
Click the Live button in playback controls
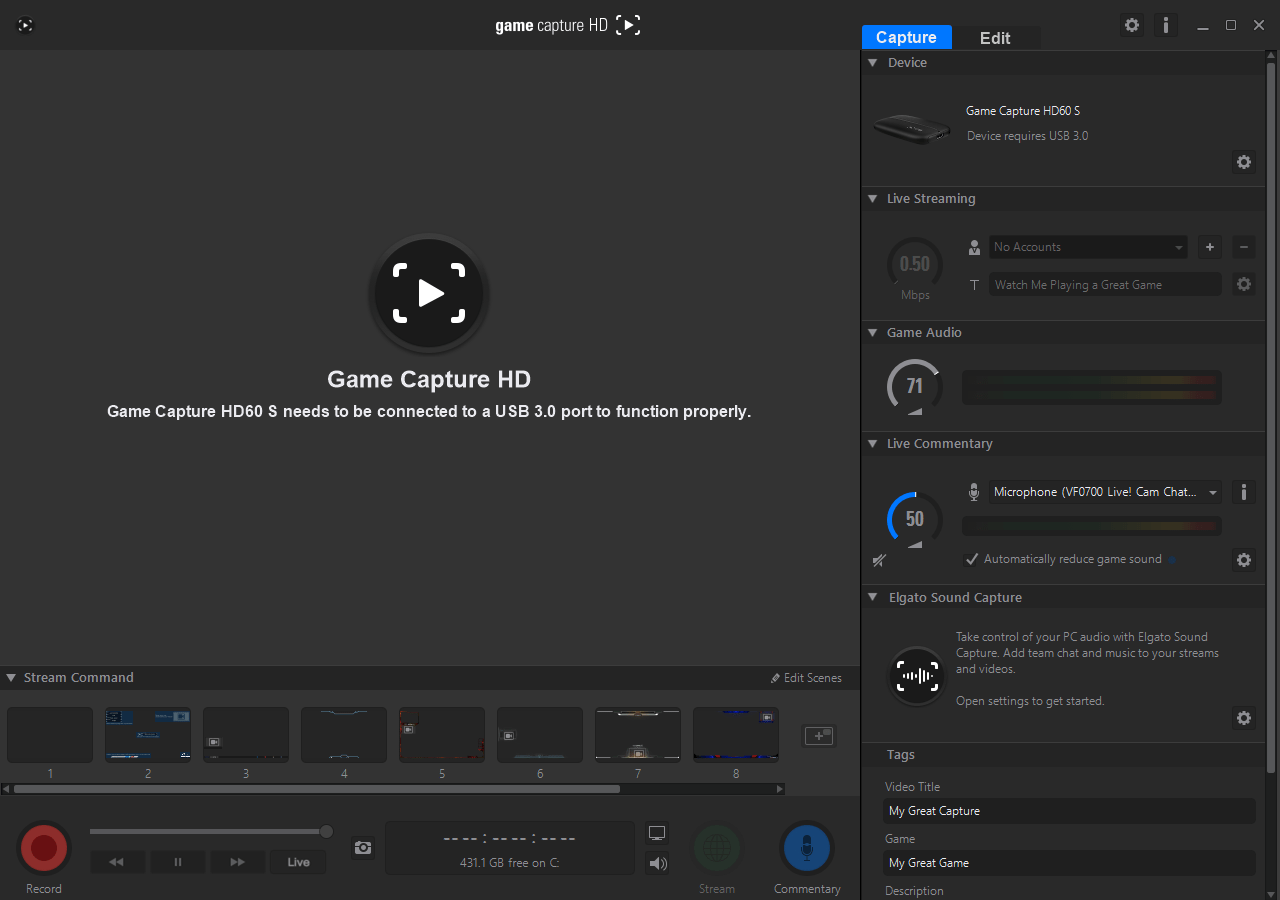[x=297, y=861]
